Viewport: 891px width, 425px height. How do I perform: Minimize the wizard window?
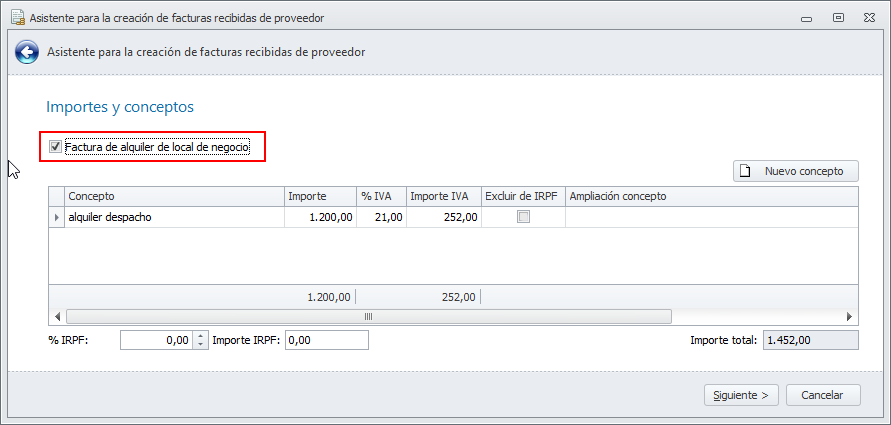click(806, 18)
